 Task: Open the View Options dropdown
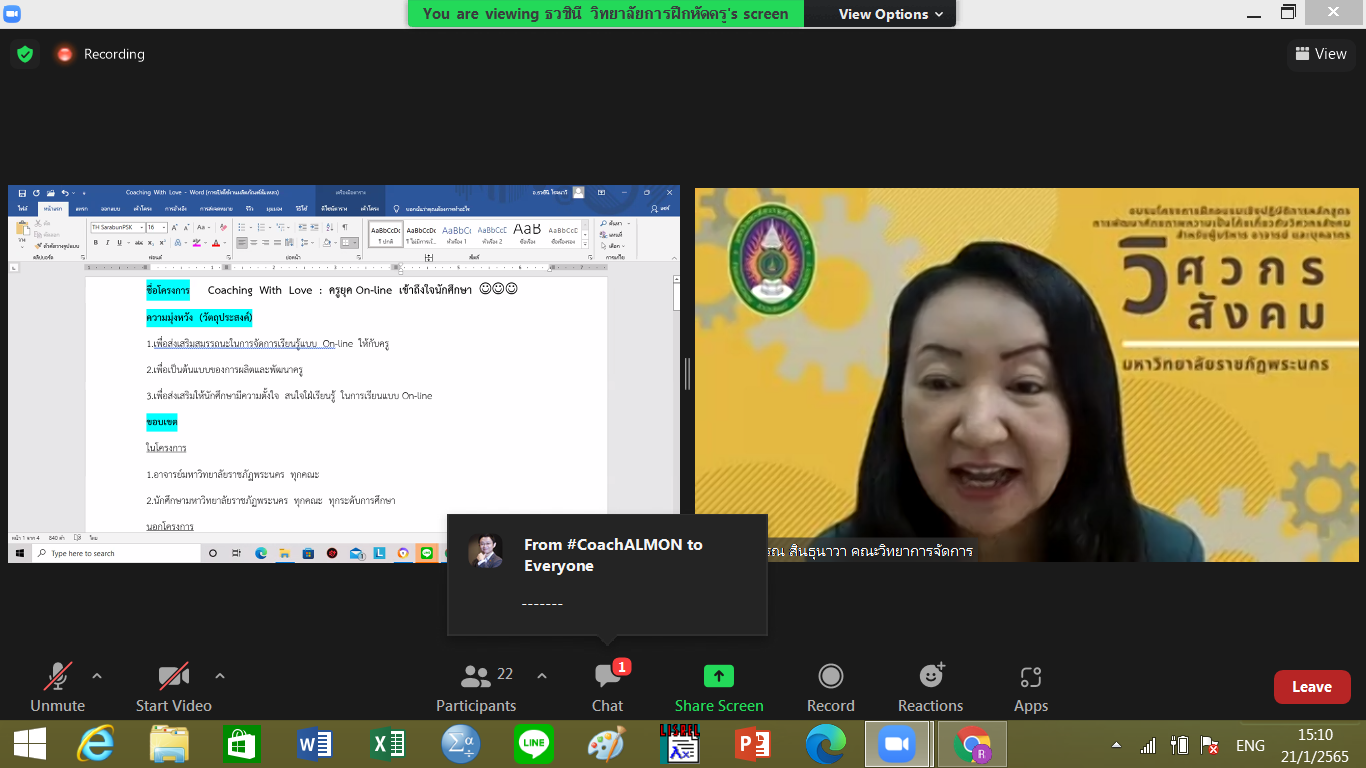tap(890, 14)
